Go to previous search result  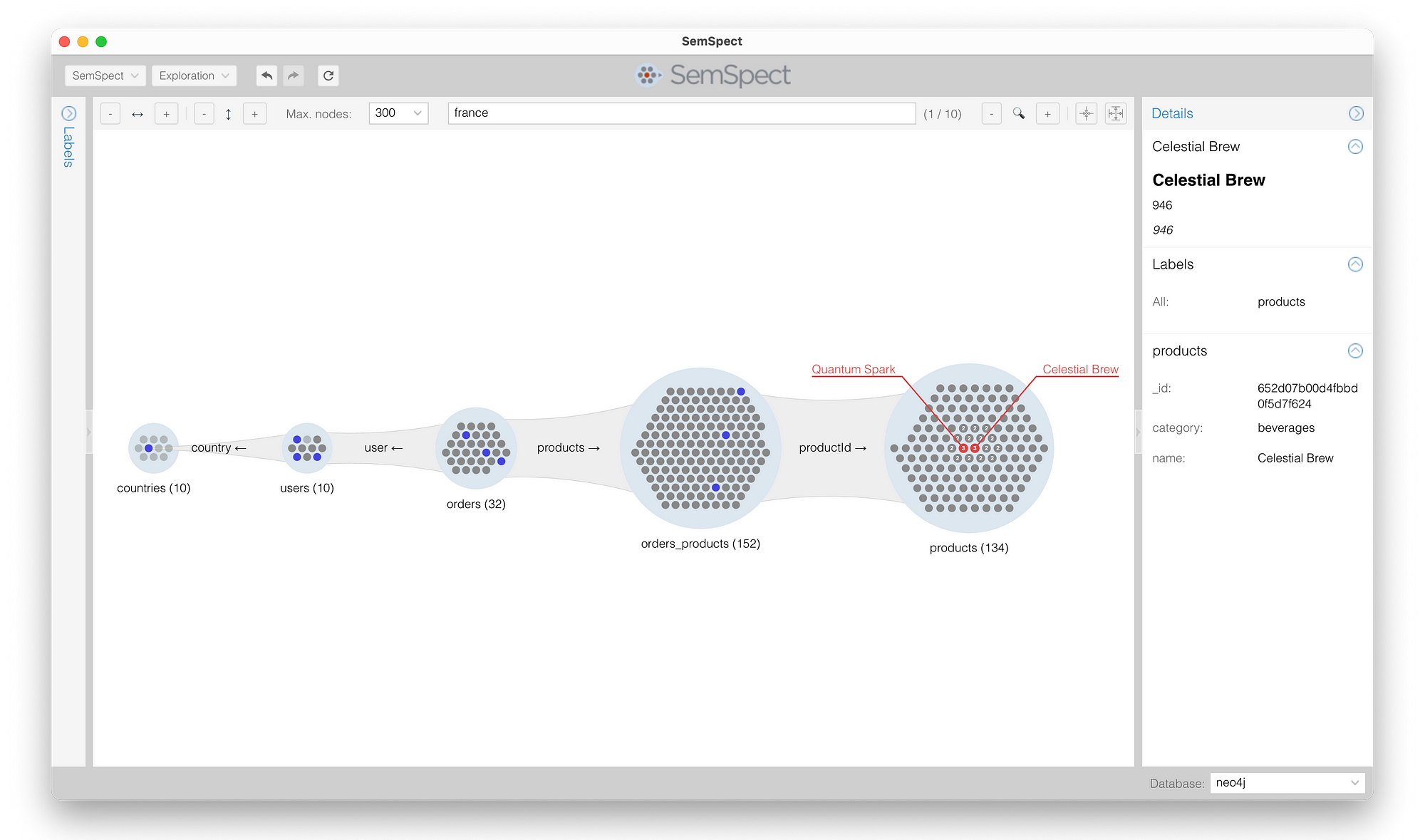tap(991, 114)
